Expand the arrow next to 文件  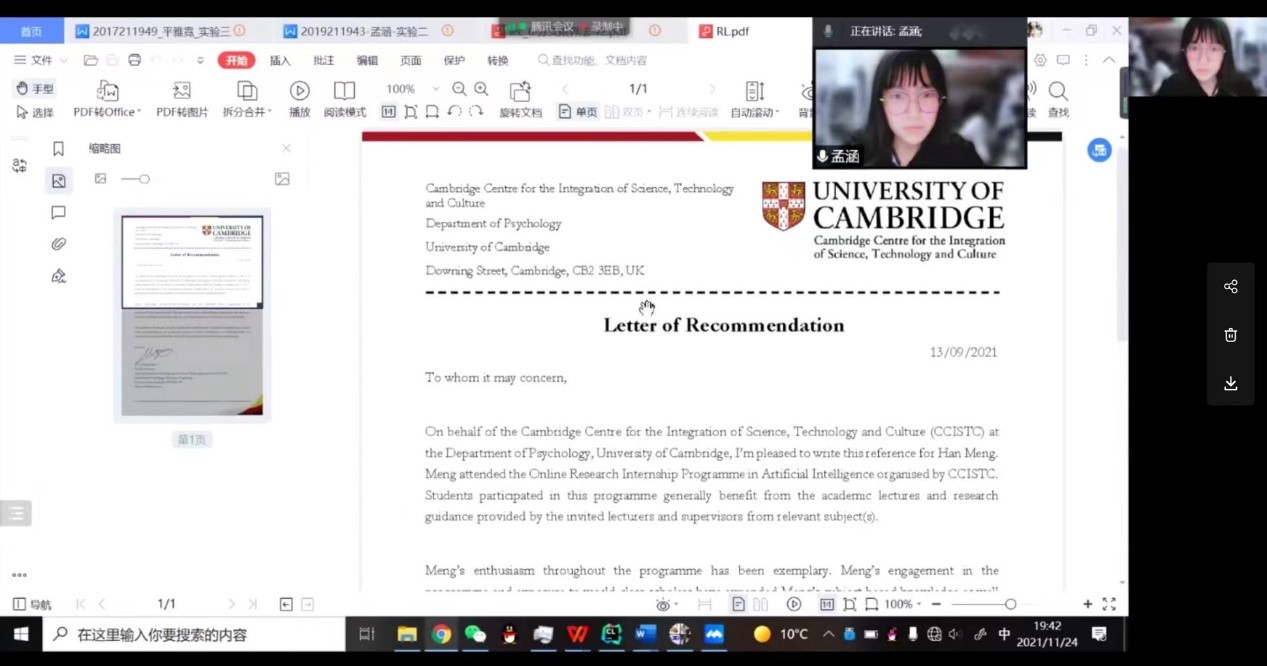pos(62,60)
